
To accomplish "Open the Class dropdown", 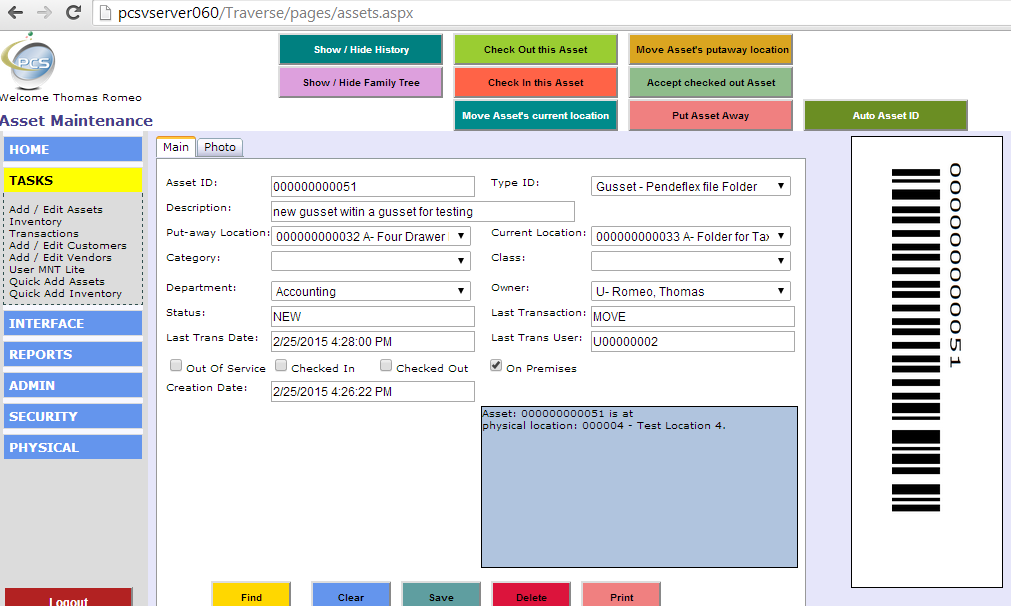I will [x=691, y=260].
